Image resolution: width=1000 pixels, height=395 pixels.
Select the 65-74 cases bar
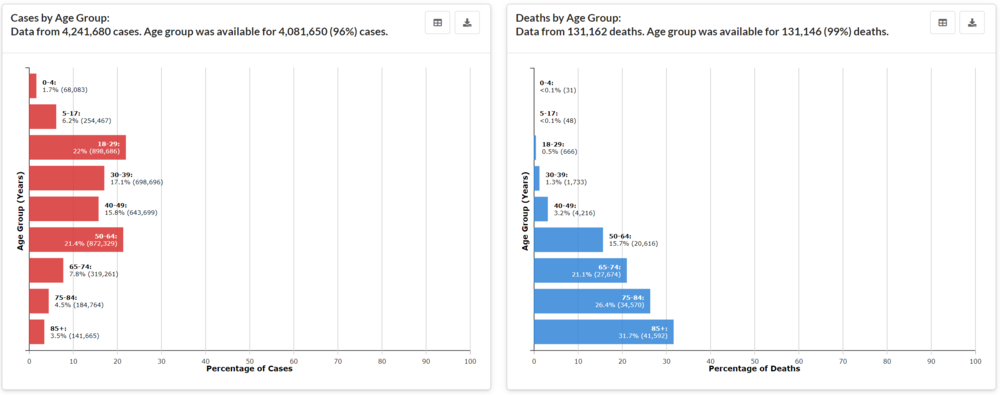tap(46, 271)
